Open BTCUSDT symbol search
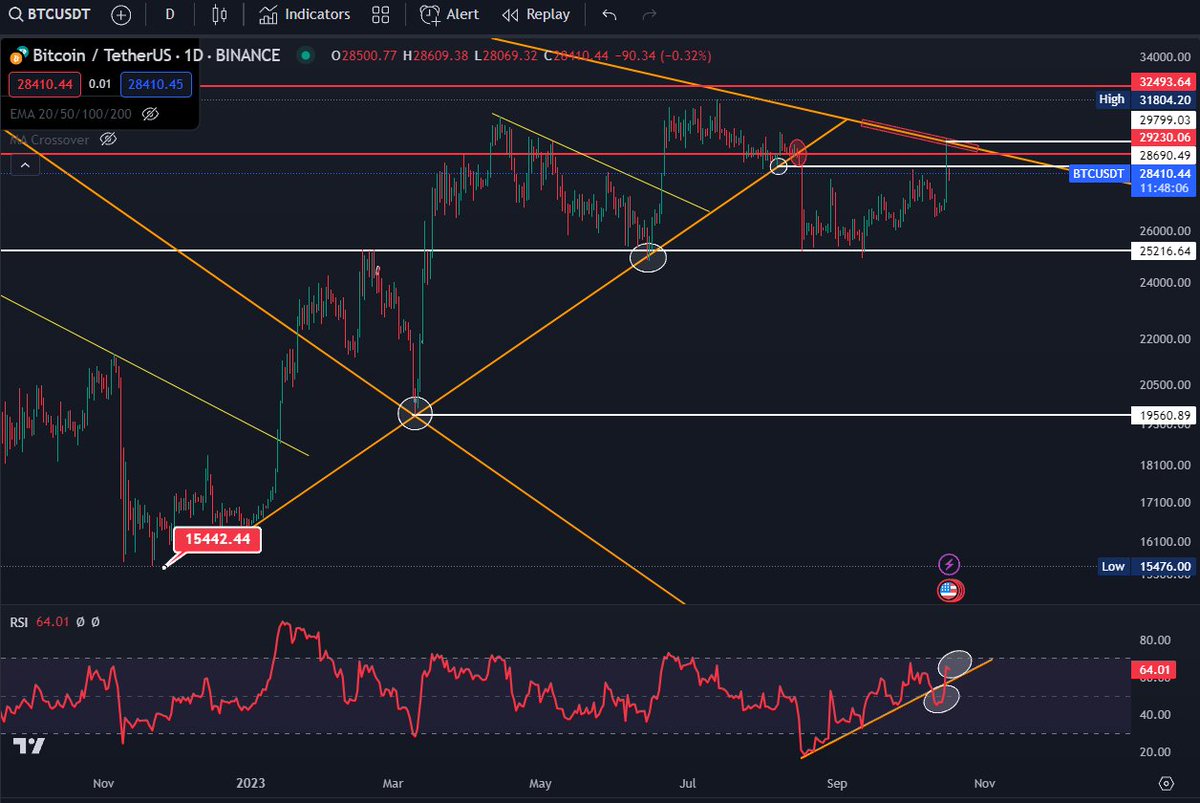Image resolution: width=1200 pixels, height=803 pixels. click(x=51, y=15)
